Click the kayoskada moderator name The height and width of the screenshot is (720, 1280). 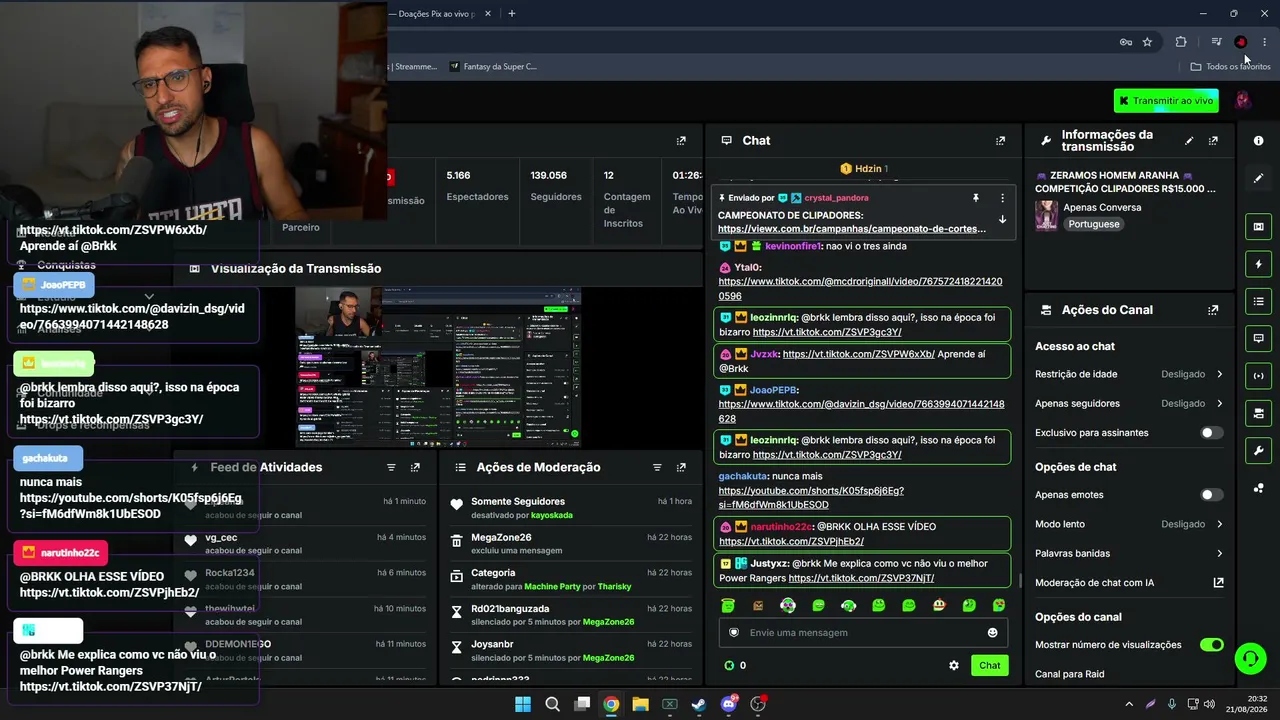pyautogui.click(x=551, y=515)
